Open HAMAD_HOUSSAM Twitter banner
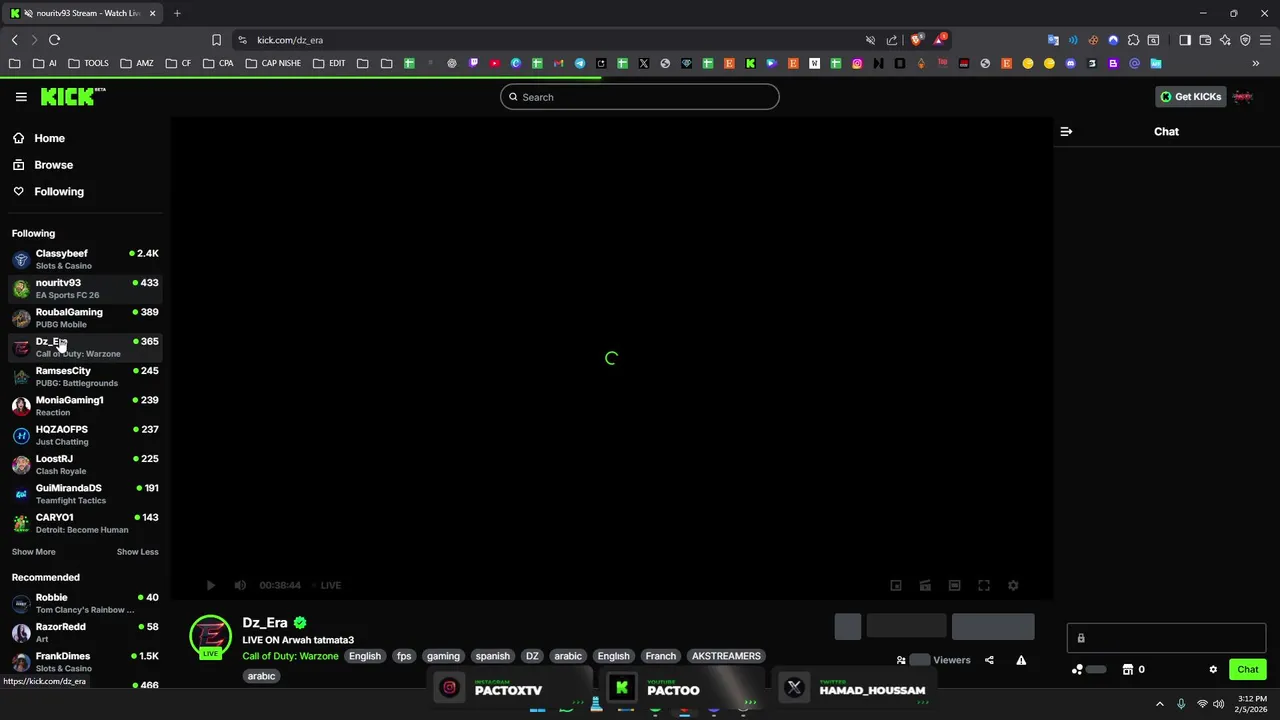 coord(857,688)
